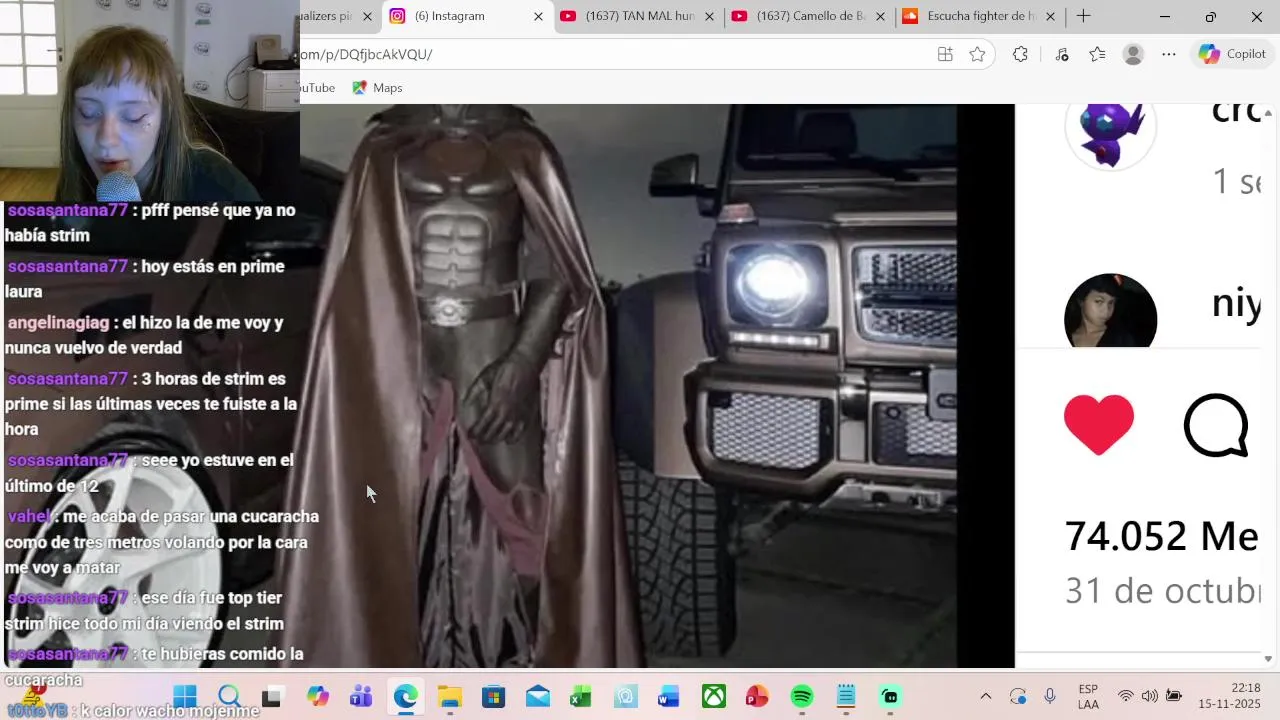Open the light-blue app icon next to Excel
Image resolution: width=1280 pixels, height=720 pixels.
tap(625, 696)
